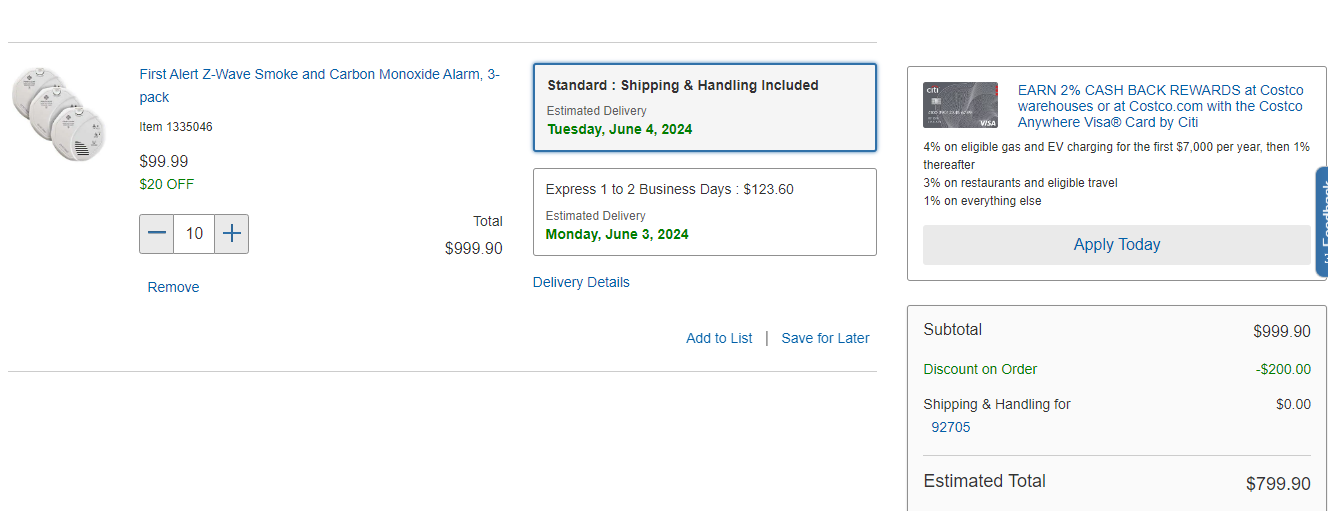The width and height of the screenshot is (1328, 511).
Task: Open the Earn 2% Cash Back Rewards link
Action: pyautogui.click(x=1160, y=106)
